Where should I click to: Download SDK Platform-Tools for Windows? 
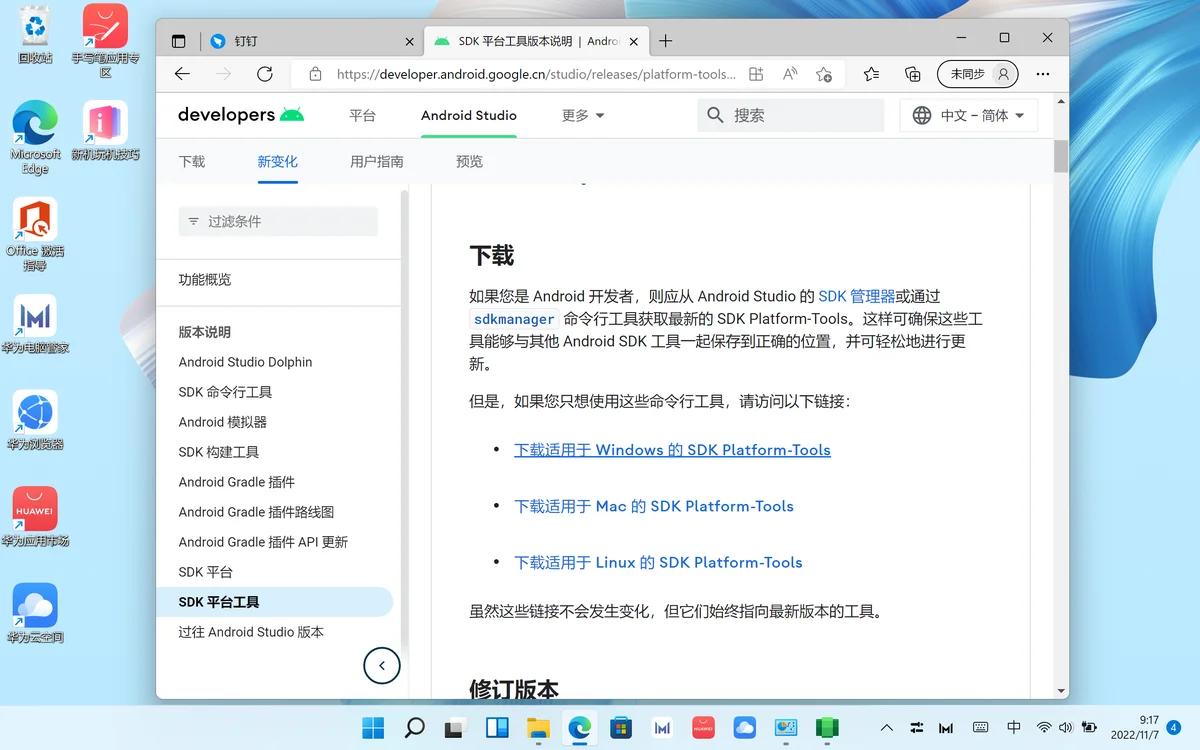[x=672, y=450]
